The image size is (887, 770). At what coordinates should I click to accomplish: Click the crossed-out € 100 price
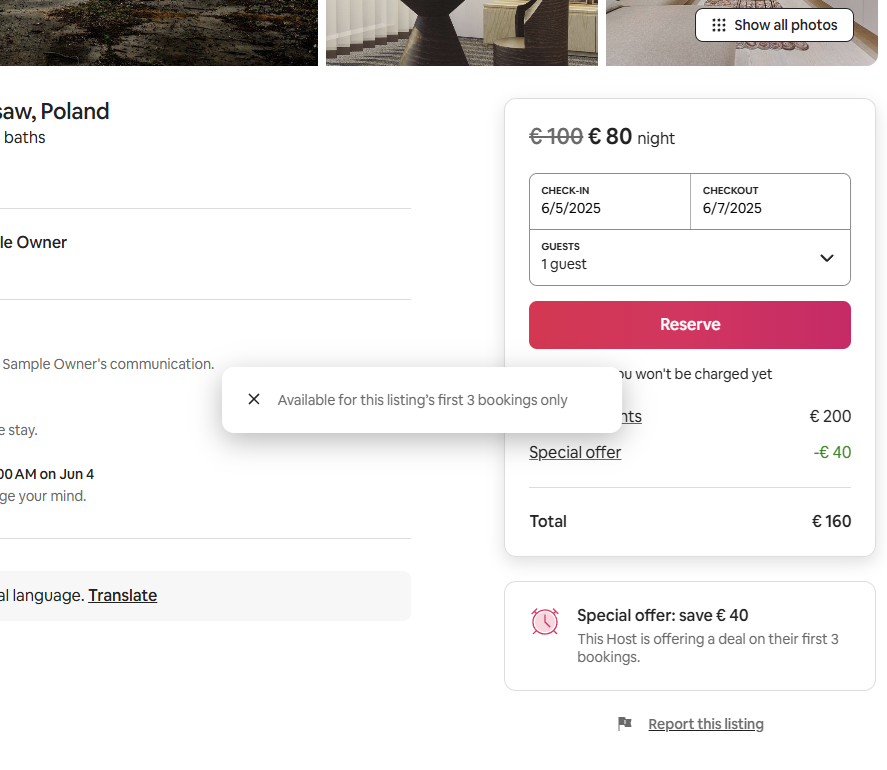tap(555, 136)
